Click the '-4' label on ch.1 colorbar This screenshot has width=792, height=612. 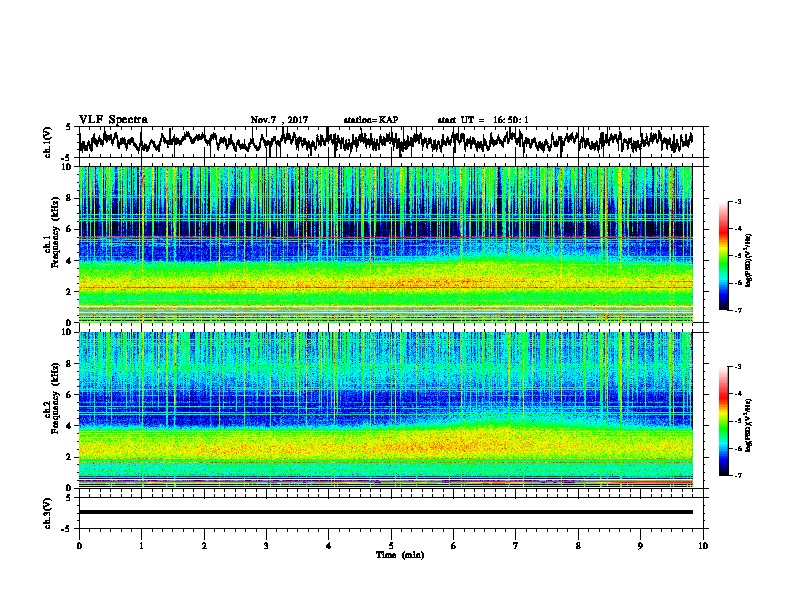738,229
